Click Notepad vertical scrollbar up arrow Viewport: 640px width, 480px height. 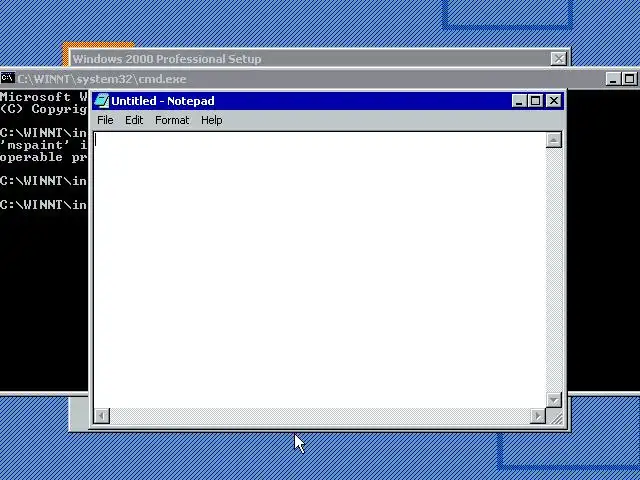click(x=553, y=140)
